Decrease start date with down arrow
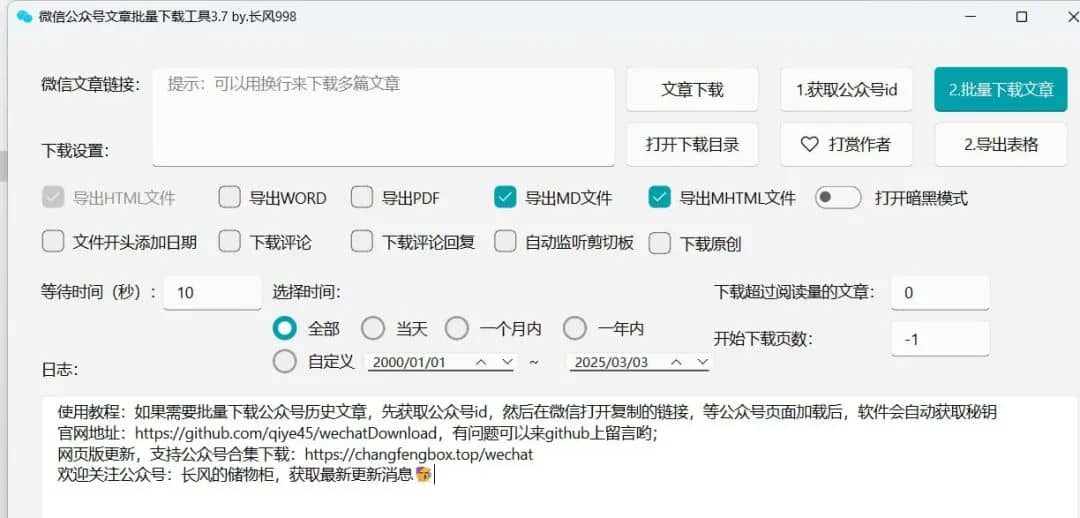The image size is (1080, 518). (507, 362)
